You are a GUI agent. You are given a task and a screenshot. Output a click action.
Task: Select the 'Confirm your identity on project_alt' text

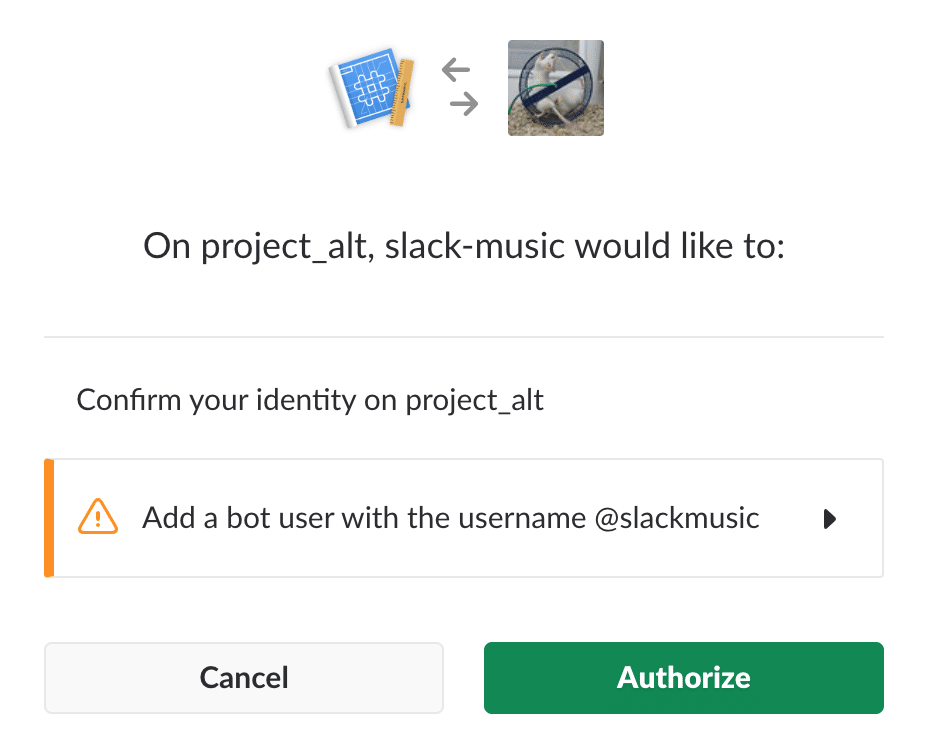tap(310, 400)
